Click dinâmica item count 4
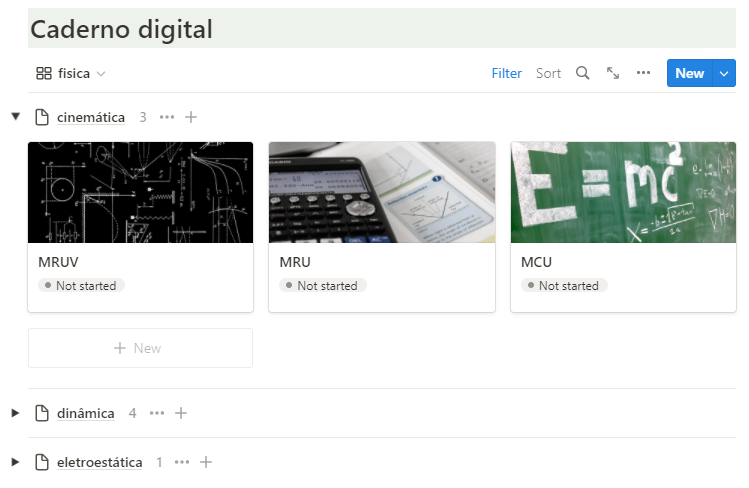749x488 pixels. click(x=132, y=413)
